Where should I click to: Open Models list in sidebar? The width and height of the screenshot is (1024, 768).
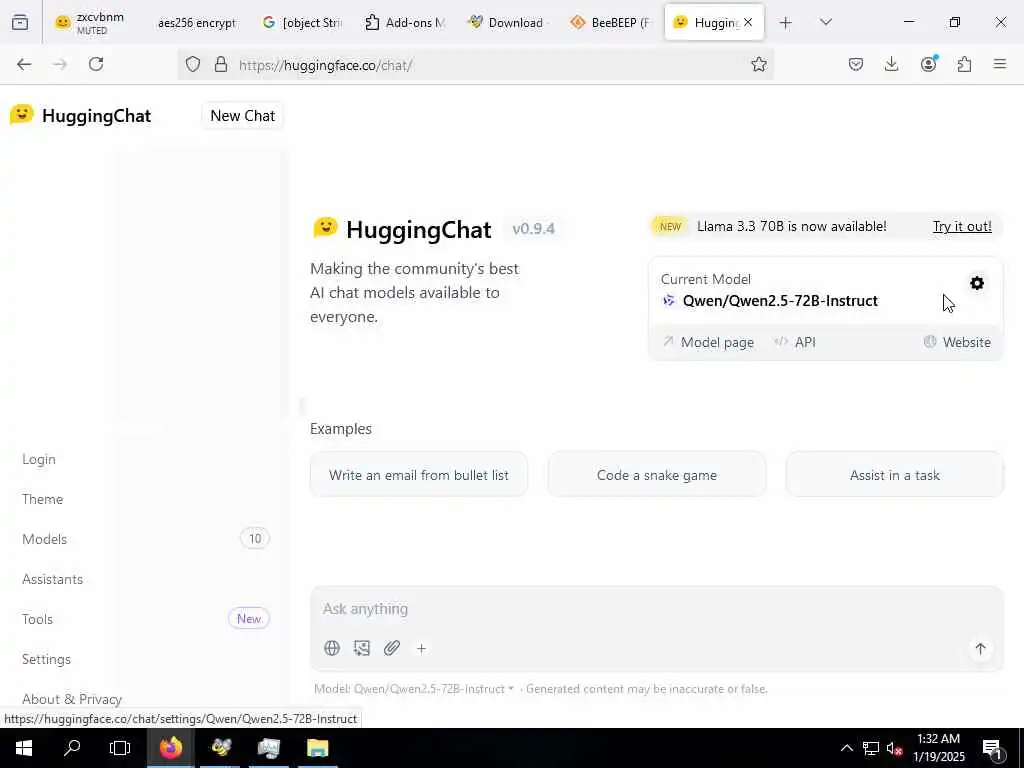(44, 539)
